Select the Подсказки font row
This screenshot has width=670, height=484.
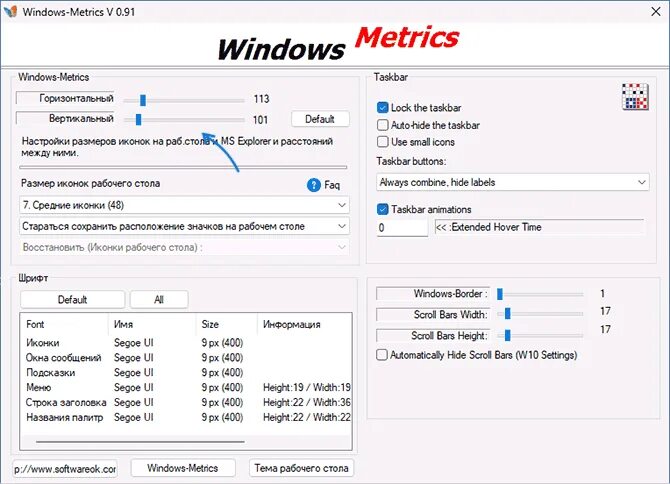(x=186, y=373)
